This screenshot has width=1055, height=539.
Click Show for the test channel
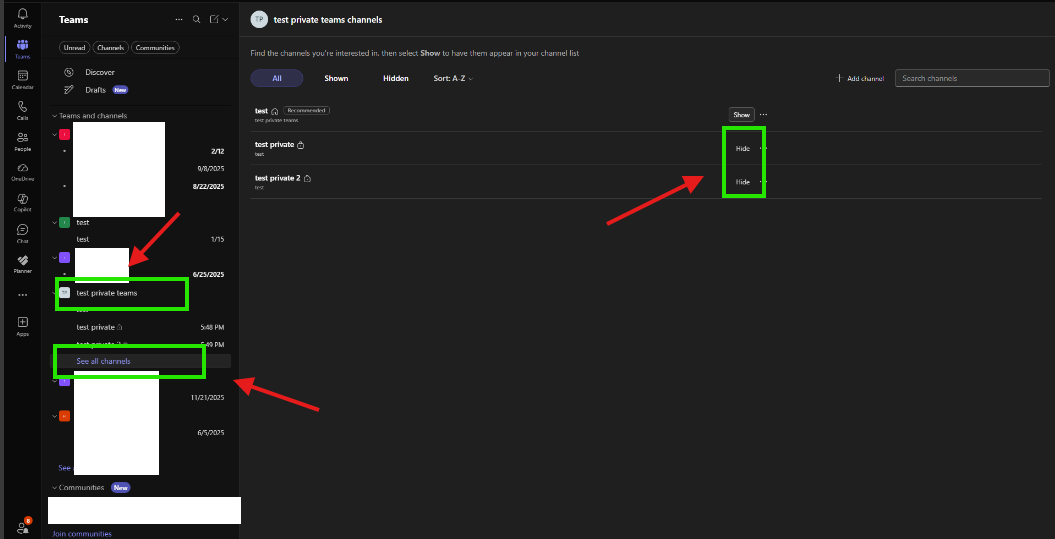tap(741, 114)
